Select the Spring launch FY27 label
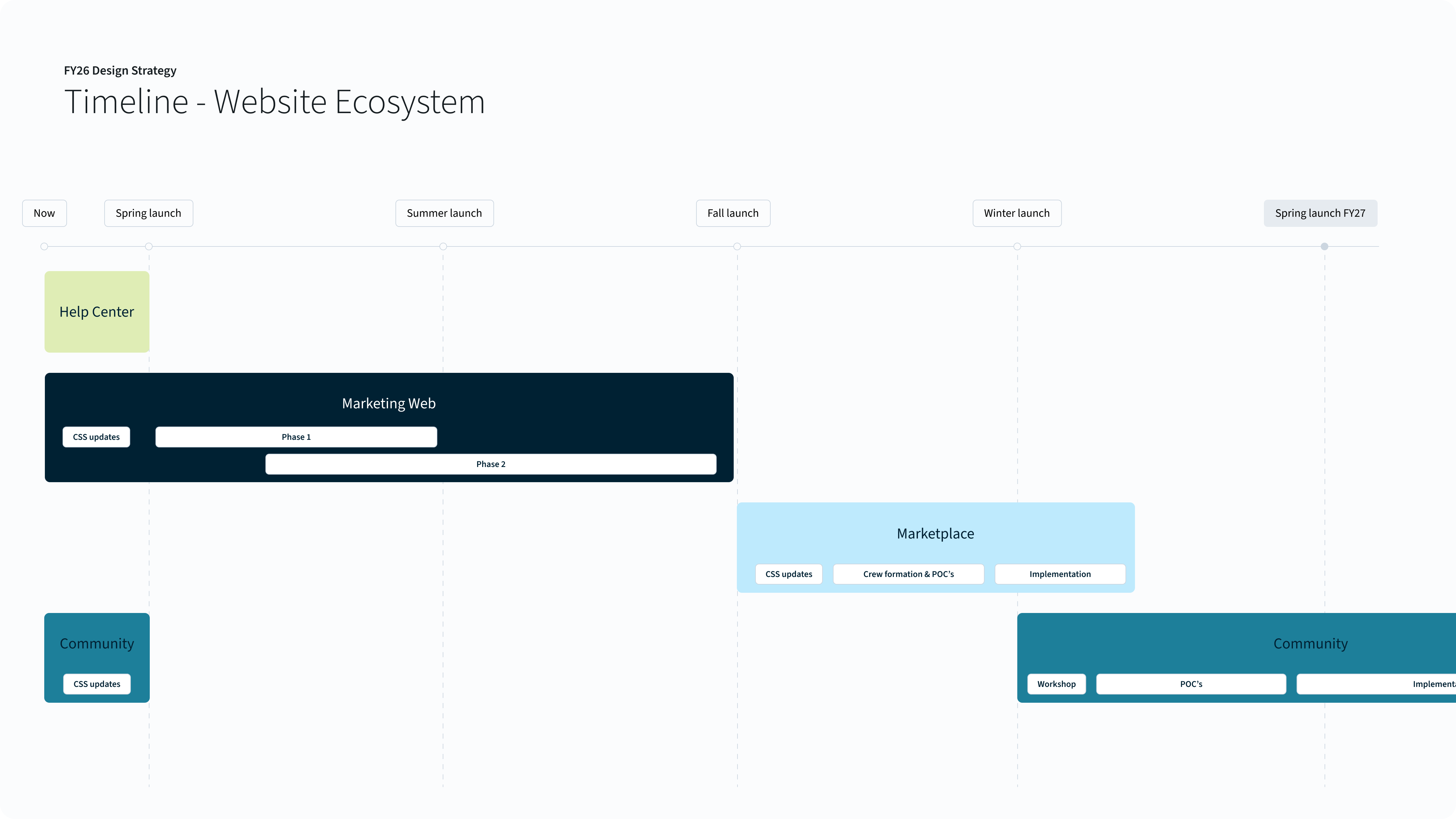Viewport: 1456px width, 819px height. tap(1320, 213)
